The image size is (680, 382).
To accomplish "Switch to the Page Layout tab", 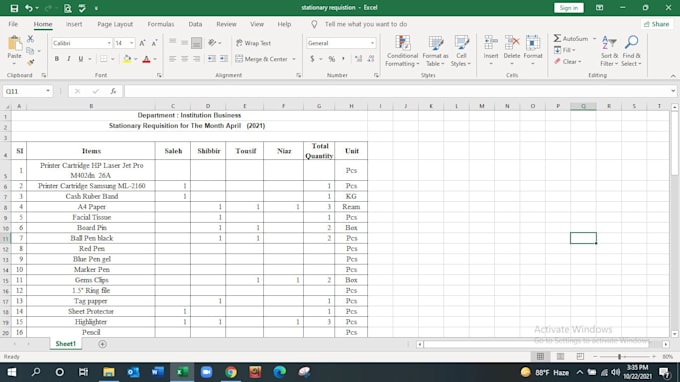I will 115,24.
